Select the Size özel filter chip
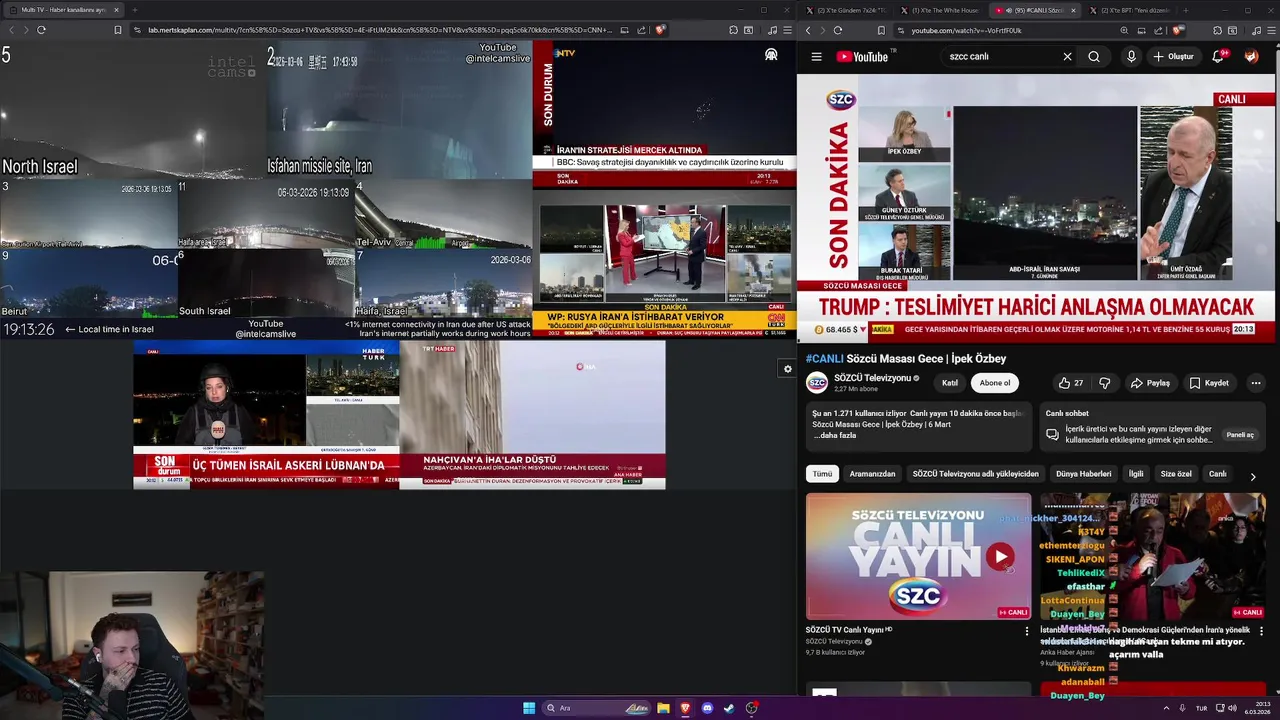This screenshot has width=1280, height=720. point(1176,474)
